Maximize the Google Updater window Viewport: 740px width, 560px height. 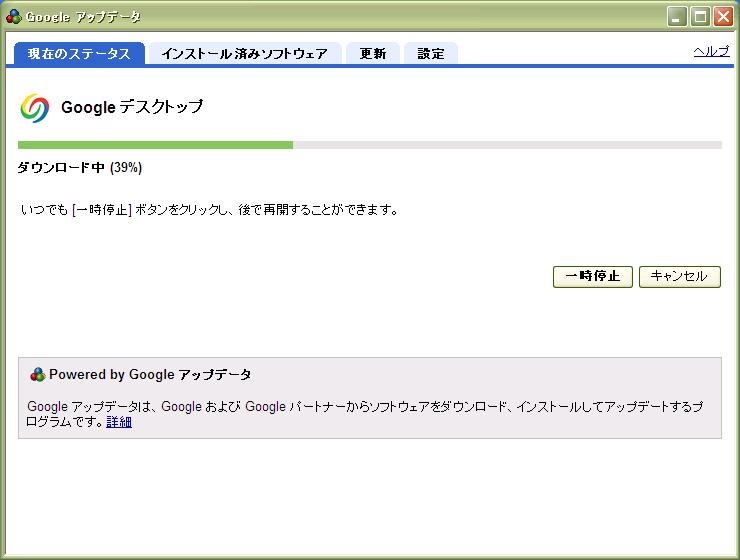pos(700,17)
